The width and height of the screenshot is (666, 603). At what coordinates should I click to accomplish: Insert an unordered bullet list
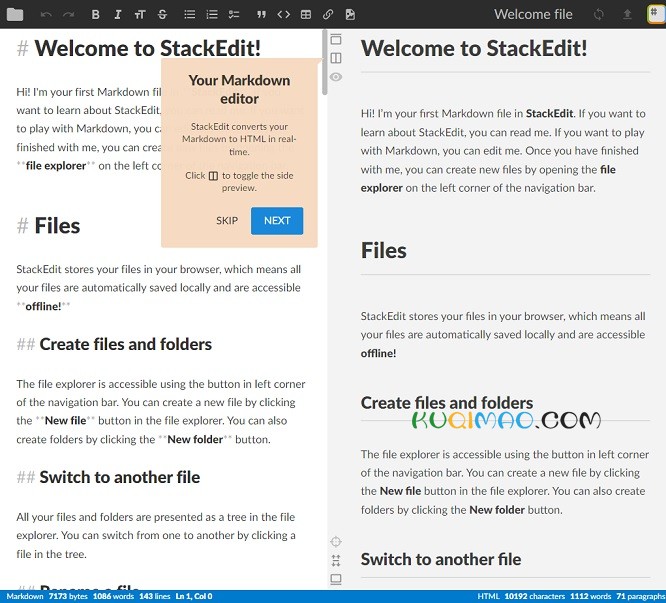(189, 14)
